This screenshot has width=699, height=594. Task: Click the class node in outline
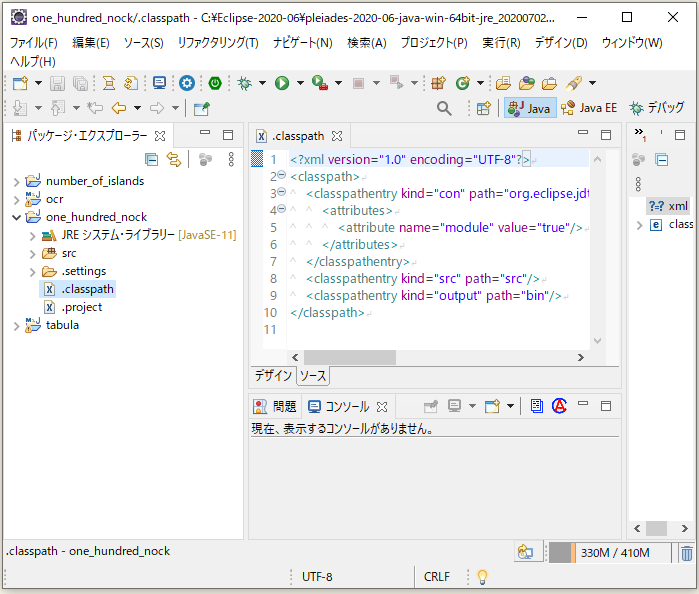[x=671, y=225]
